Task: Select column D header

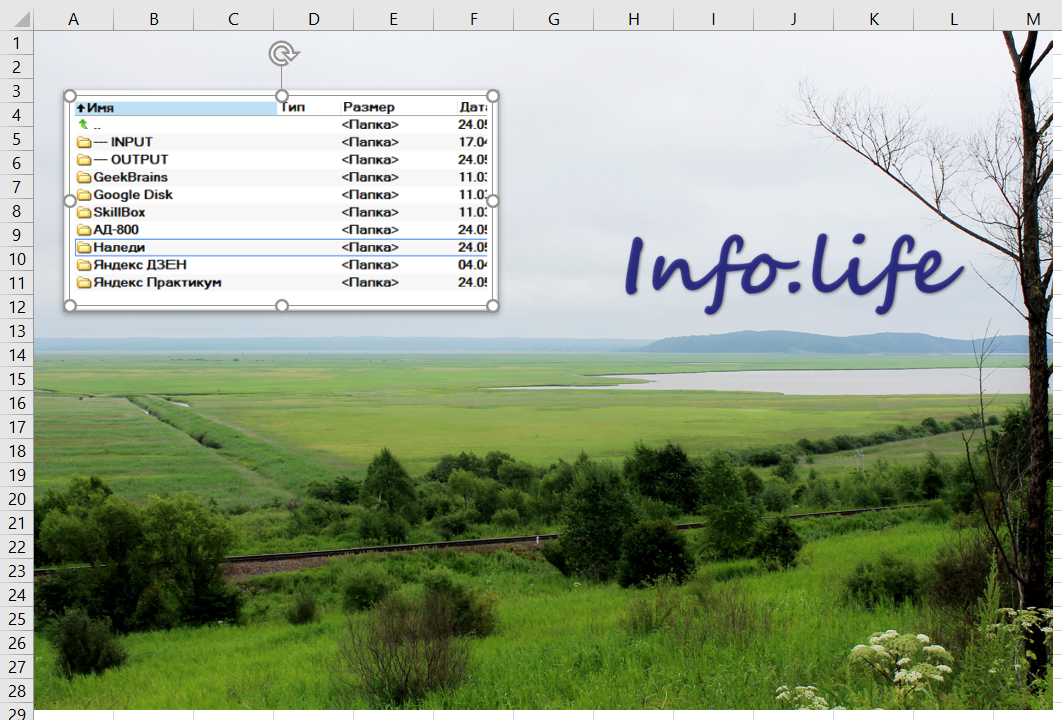Action: coord(314,19)
